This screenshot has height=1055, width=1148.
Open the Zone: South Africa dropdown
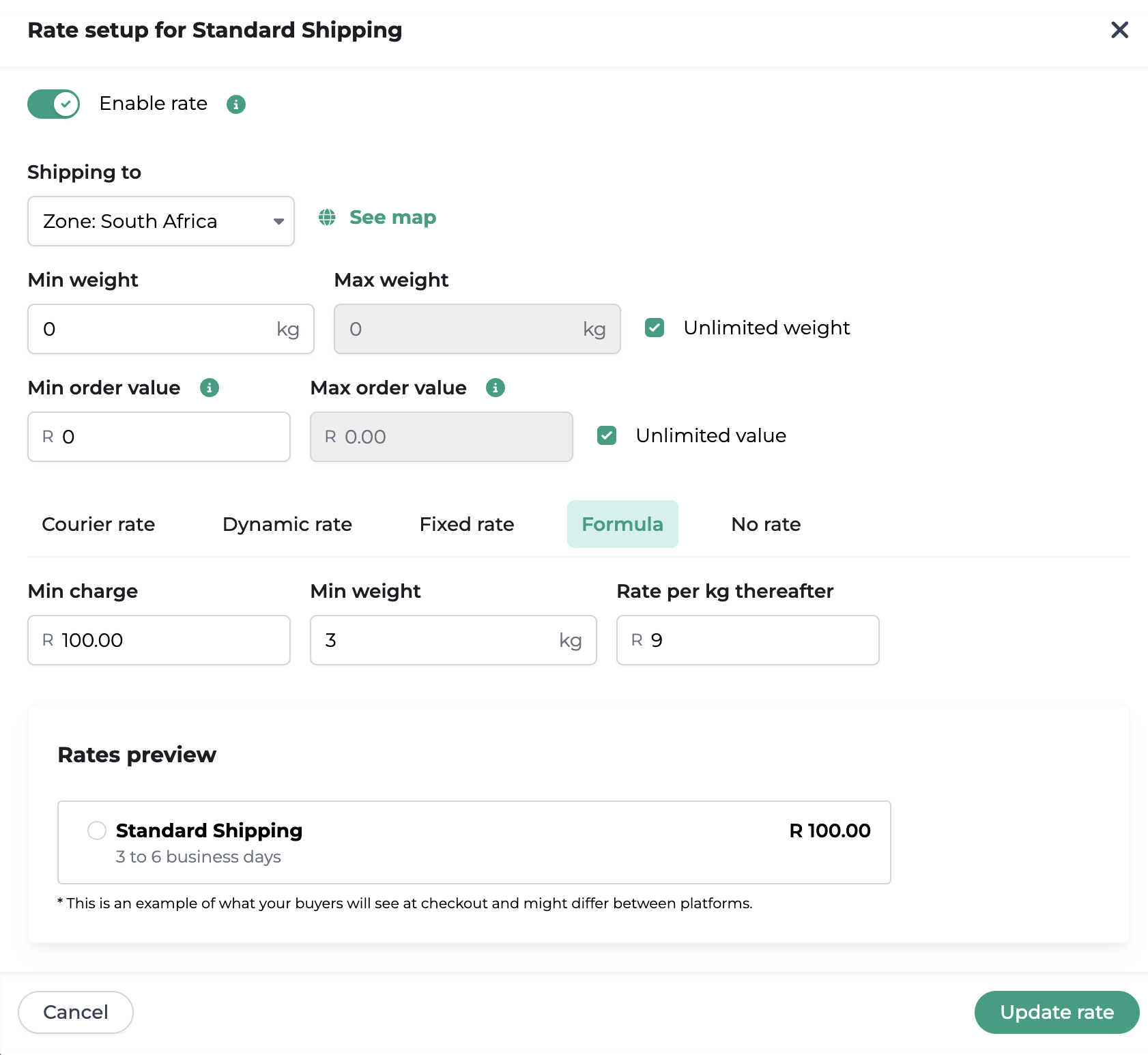[161, 221]
